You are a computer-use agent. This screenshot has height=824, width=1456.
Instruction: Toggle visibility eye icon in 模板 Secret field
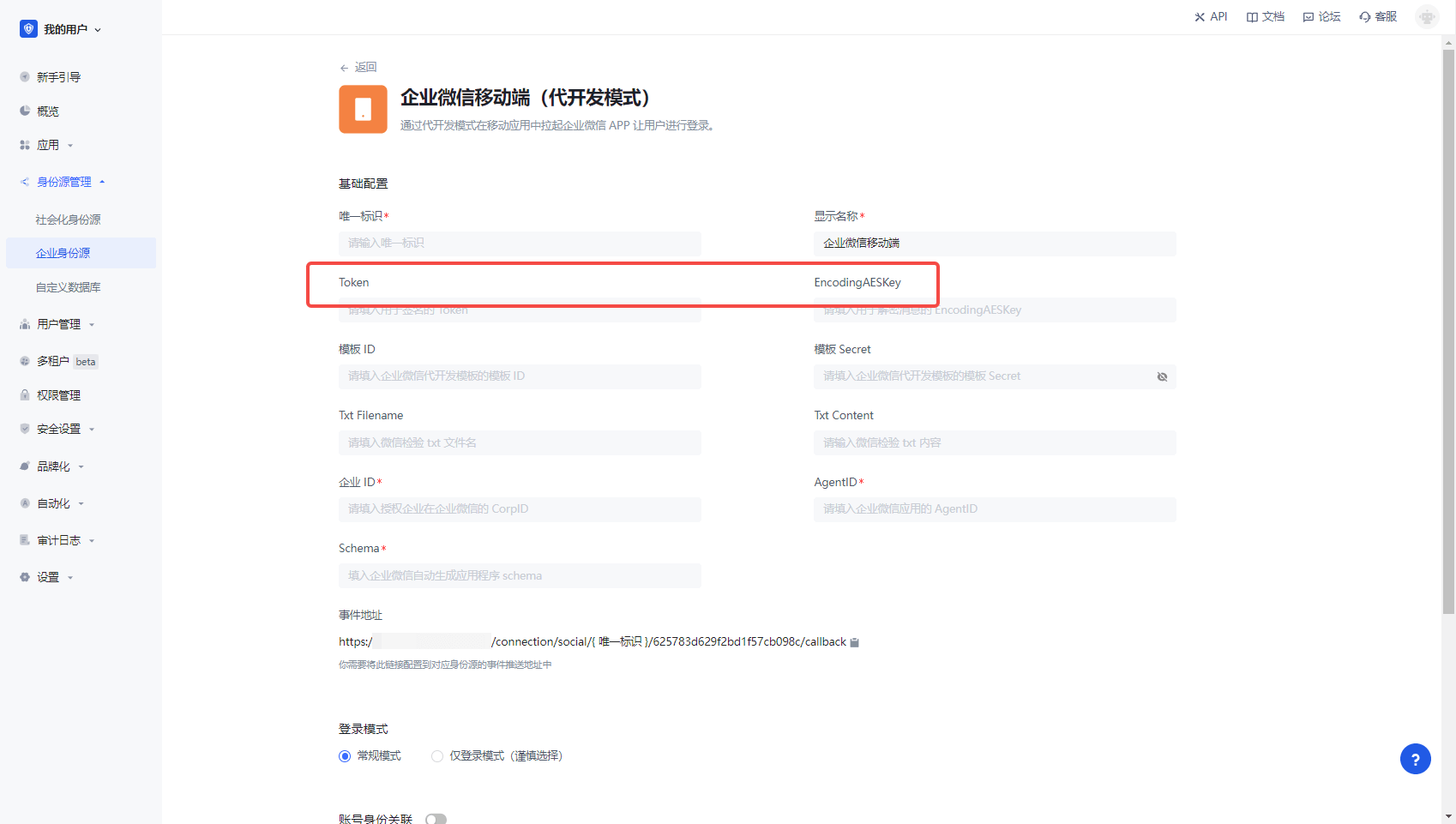tap(1162, 376)
